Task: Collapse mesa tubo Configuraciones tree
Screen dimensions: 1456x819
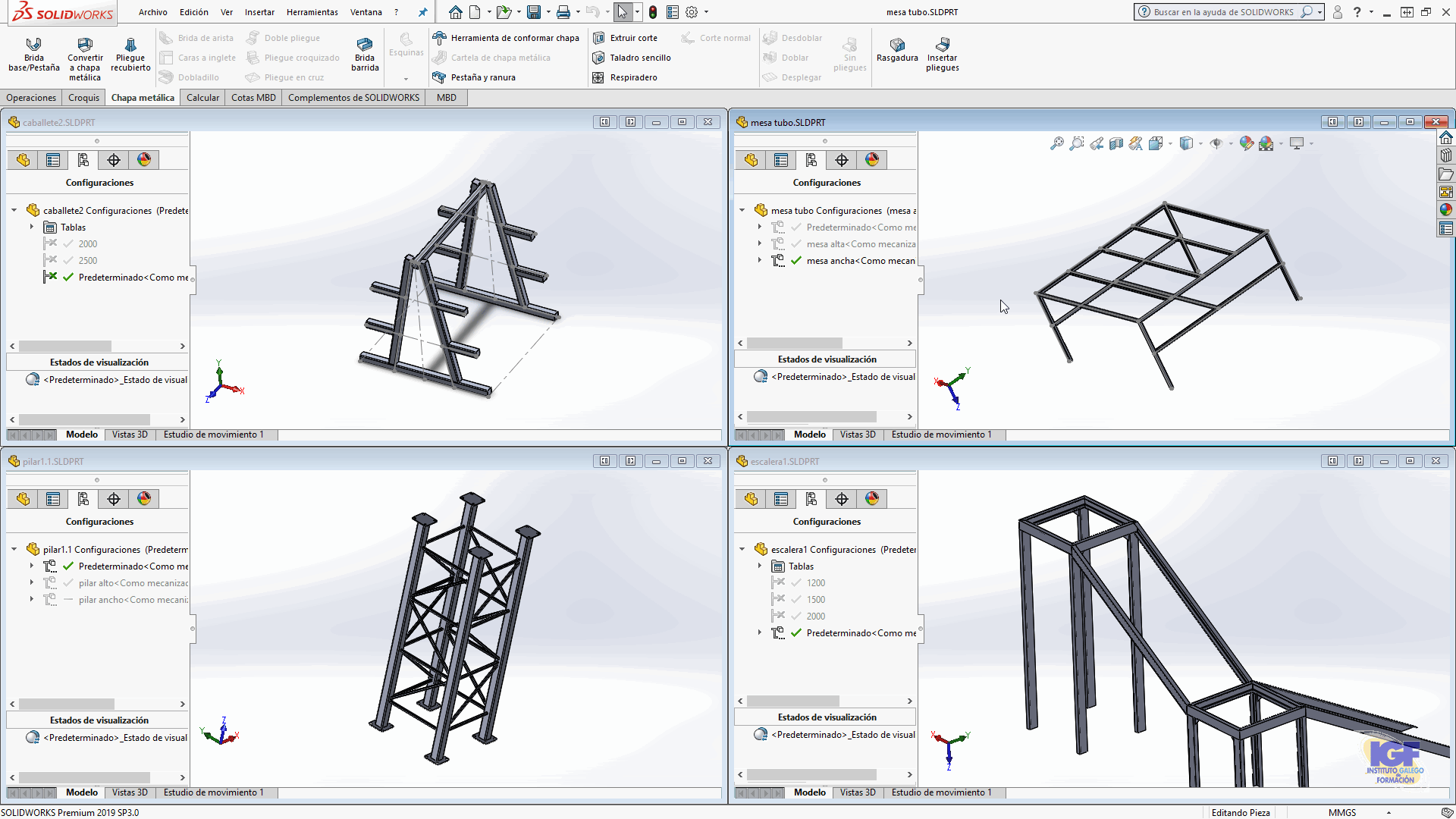Action: click(742, 210)
